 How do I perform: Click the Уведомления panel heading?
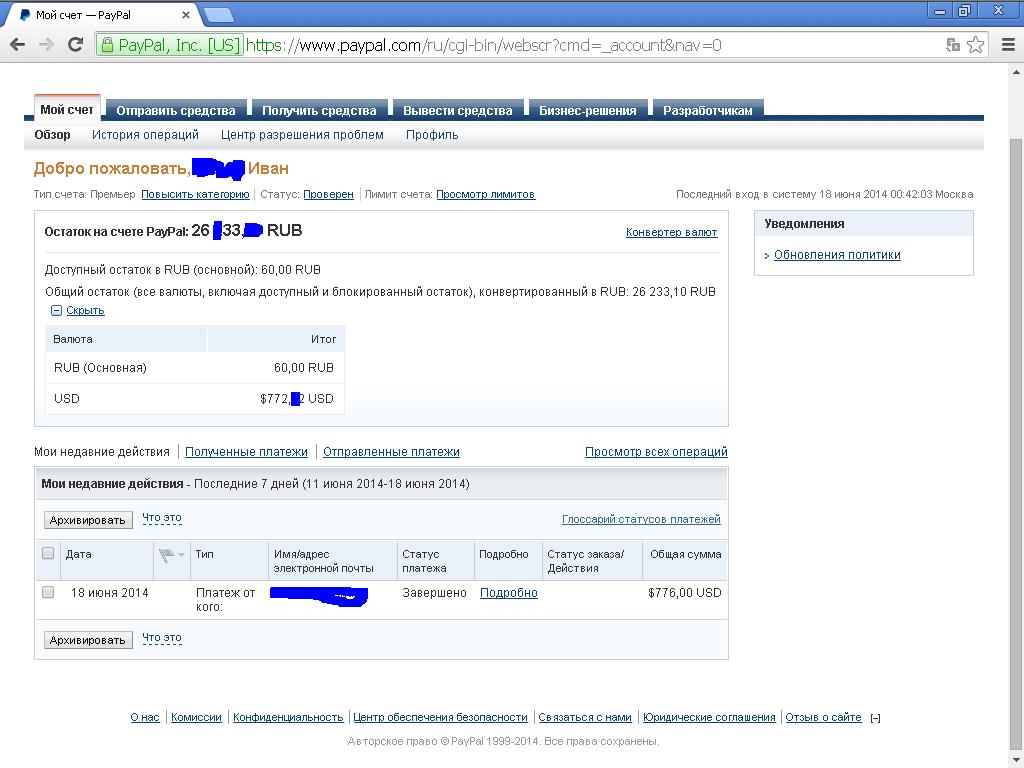(805, 223)
